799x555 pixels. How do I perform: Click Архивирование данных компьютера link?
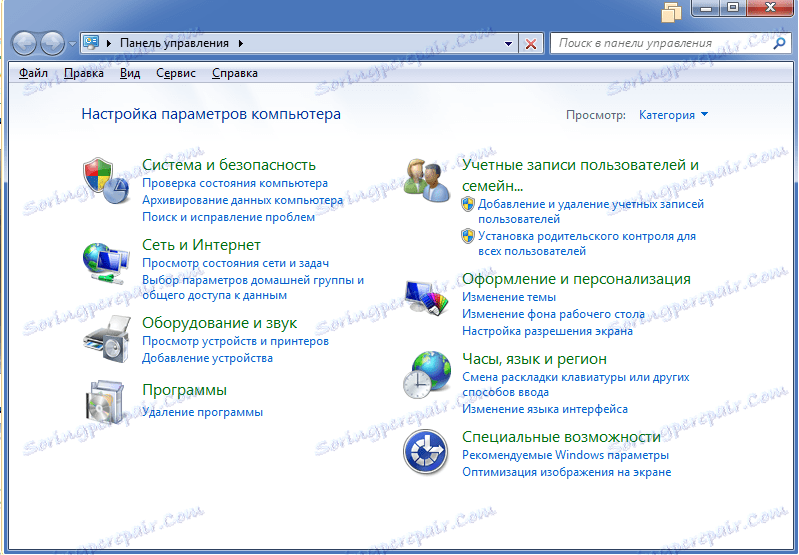(x=243, y=200)
